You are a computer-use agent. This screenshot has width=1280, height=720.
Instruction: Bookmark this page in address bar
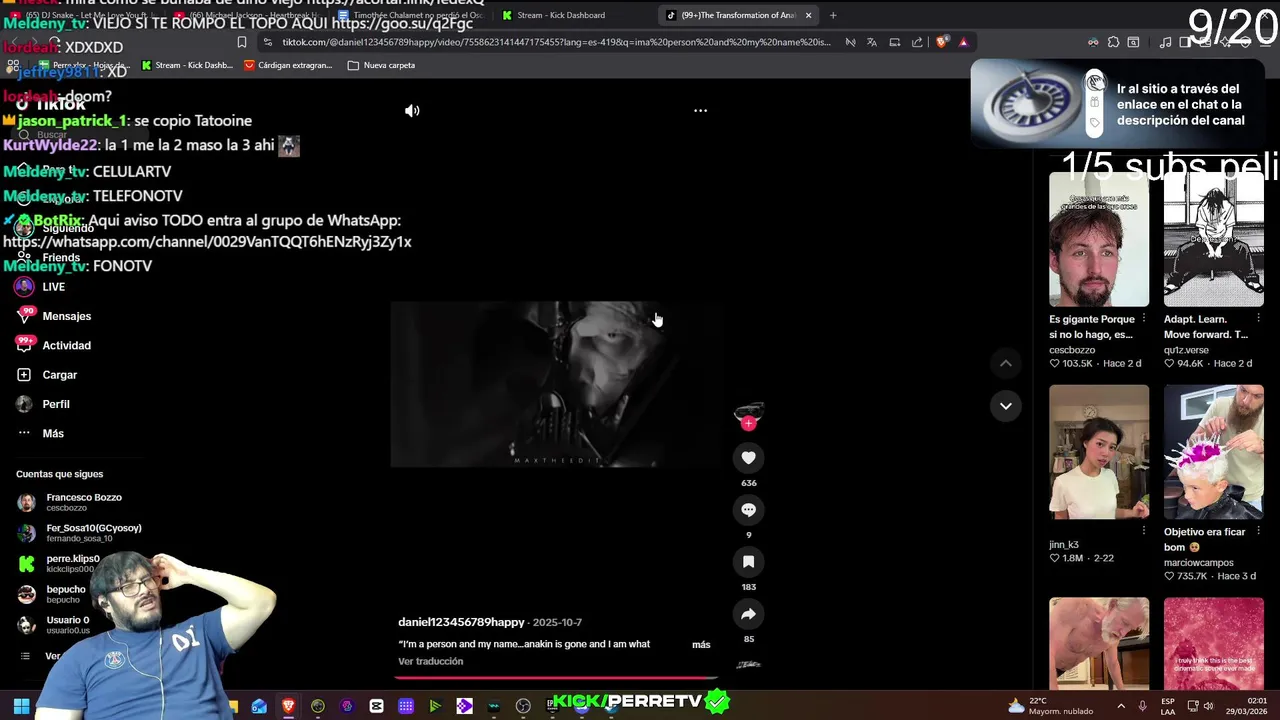point(241,42)
